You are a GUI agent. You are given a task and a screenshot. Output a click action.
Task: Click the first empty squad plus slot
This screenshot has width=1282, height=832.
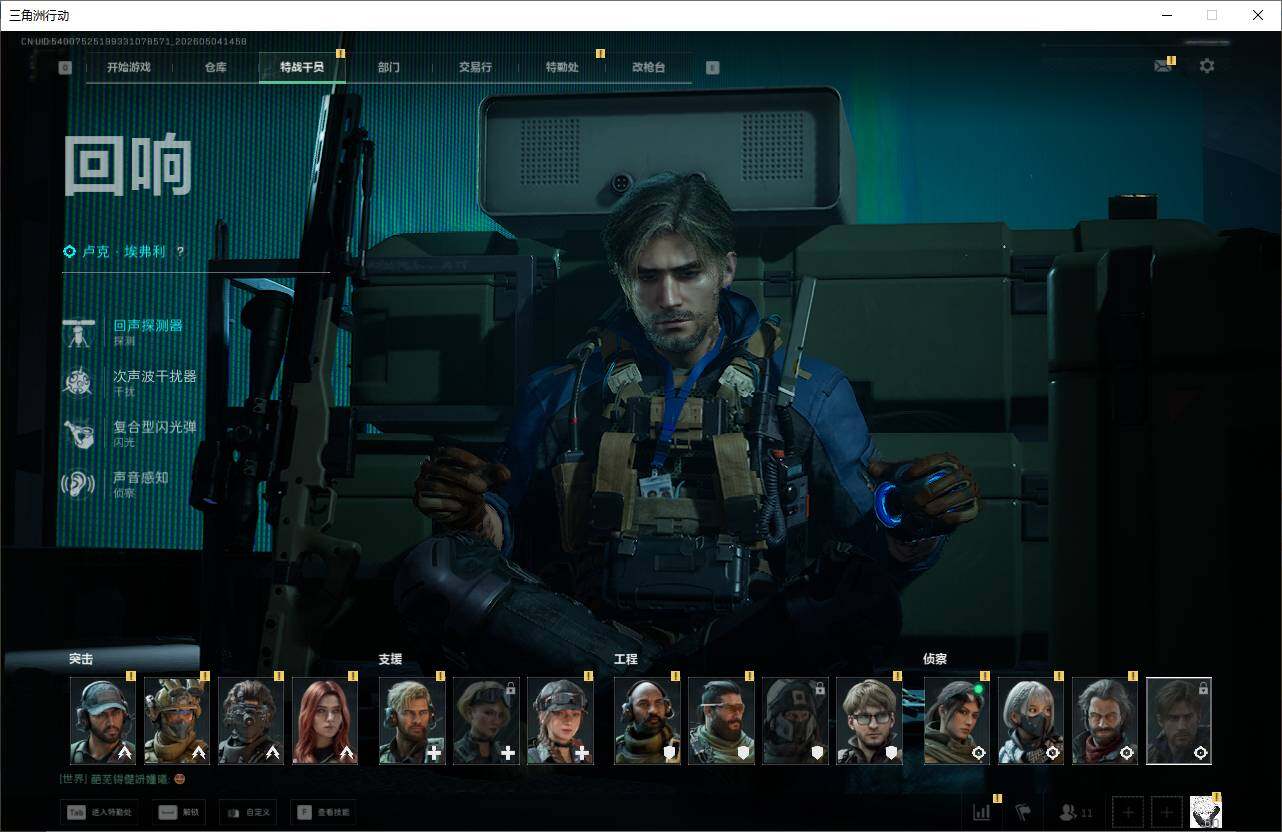pos(1128,812)
